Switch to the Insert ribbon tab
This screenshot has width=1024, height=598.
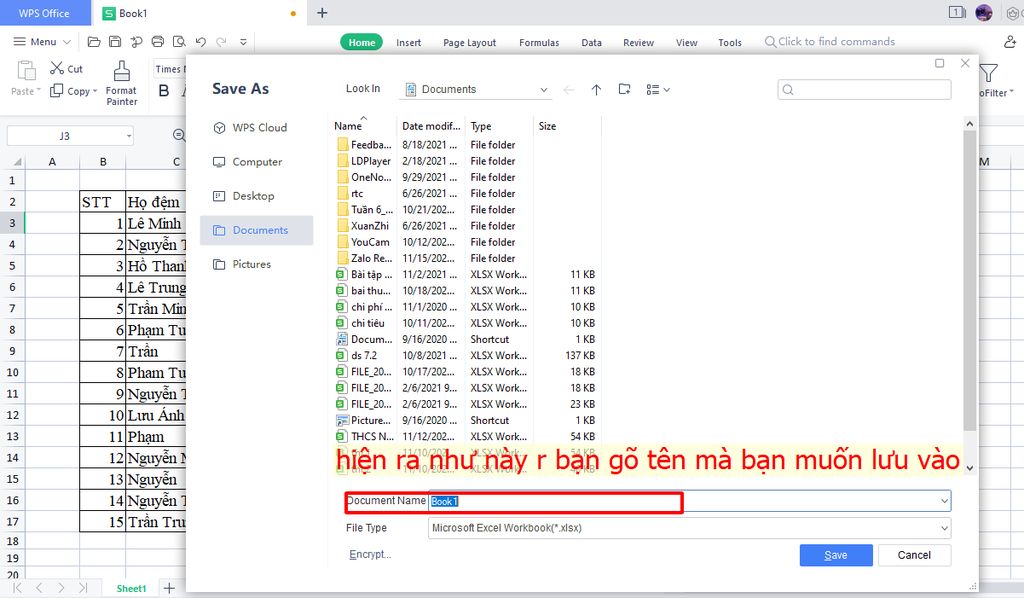pos(408,42)
